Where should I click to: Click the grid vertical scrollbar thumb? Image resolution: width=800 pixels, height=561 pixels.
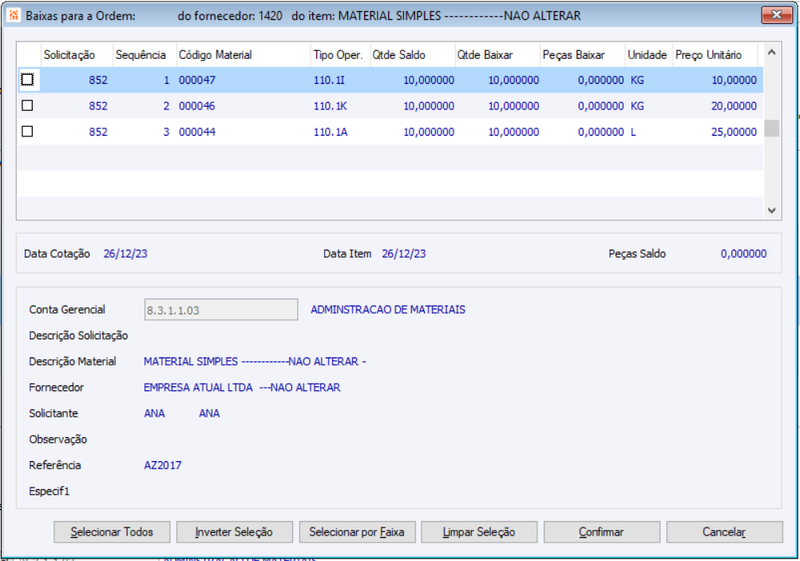[771, 129]
